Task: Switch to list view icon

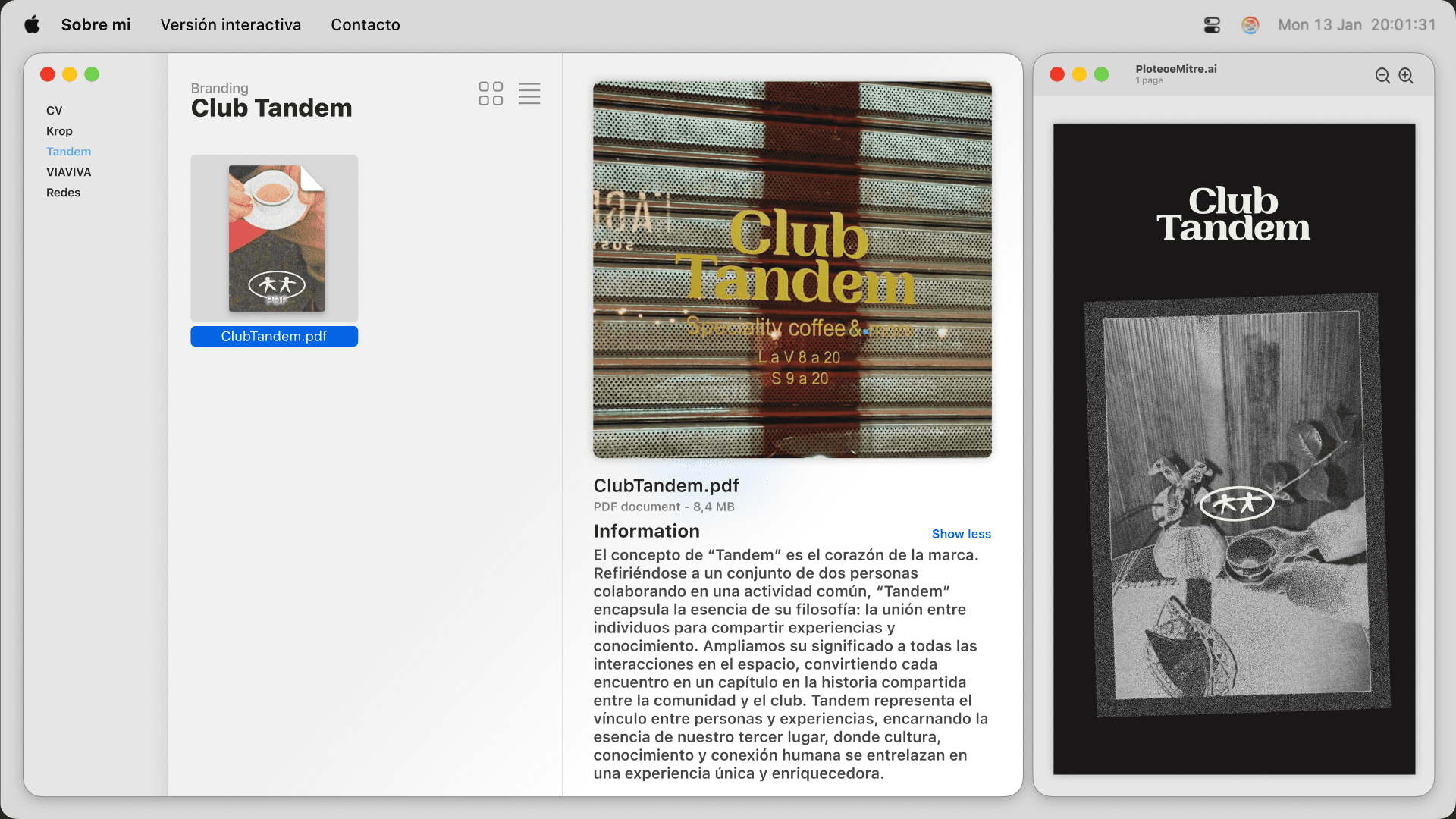Action: point(529,93)
